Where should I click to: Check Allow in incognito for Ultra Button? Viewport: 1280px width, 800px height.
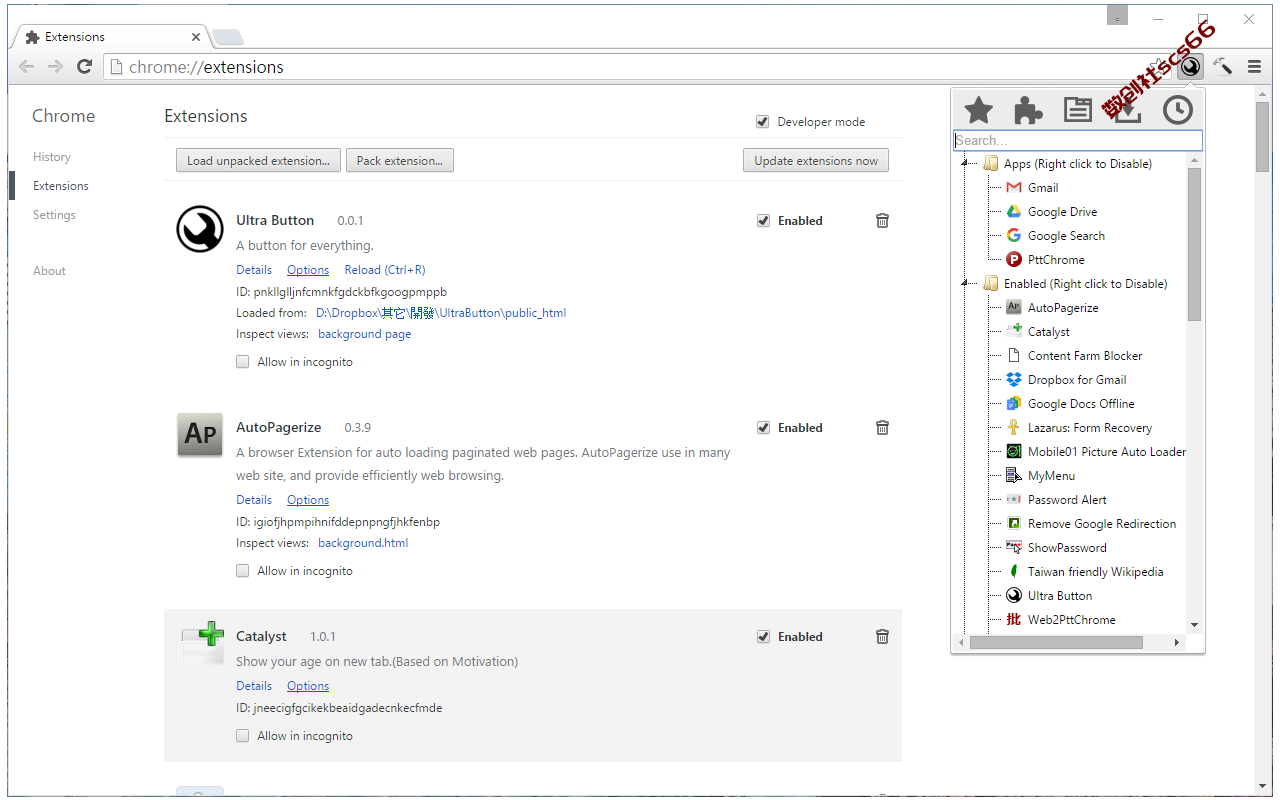click(243, 362)
